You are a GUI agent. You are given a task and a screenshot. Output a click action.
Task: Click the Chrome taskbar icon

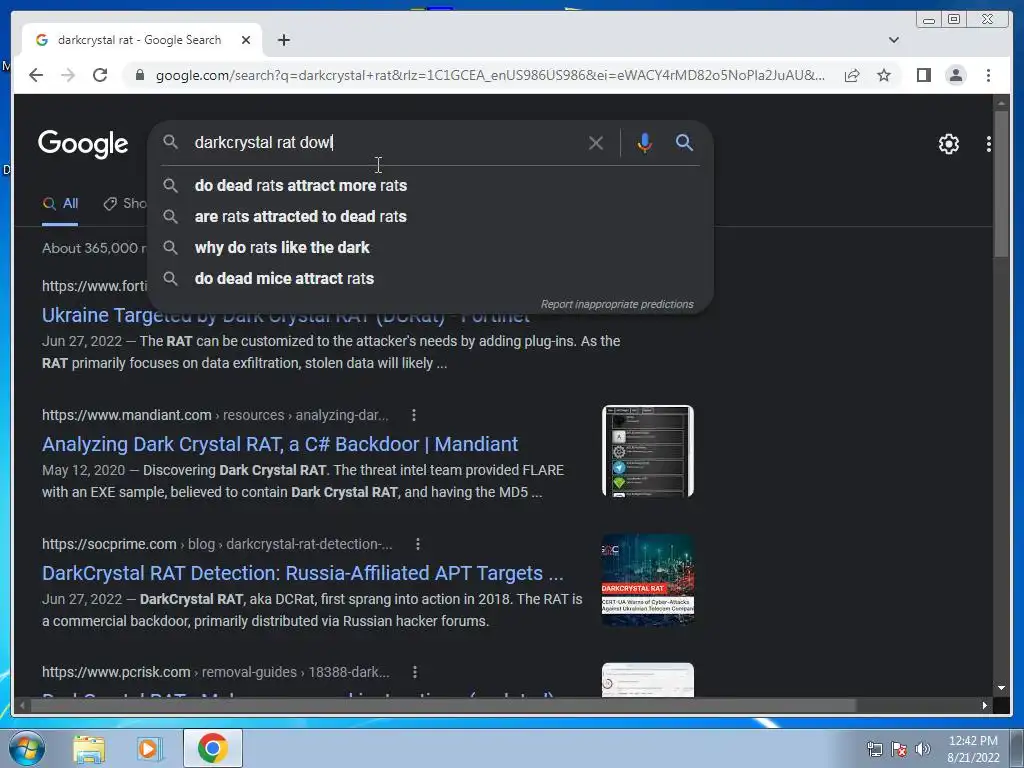[212, 748]
